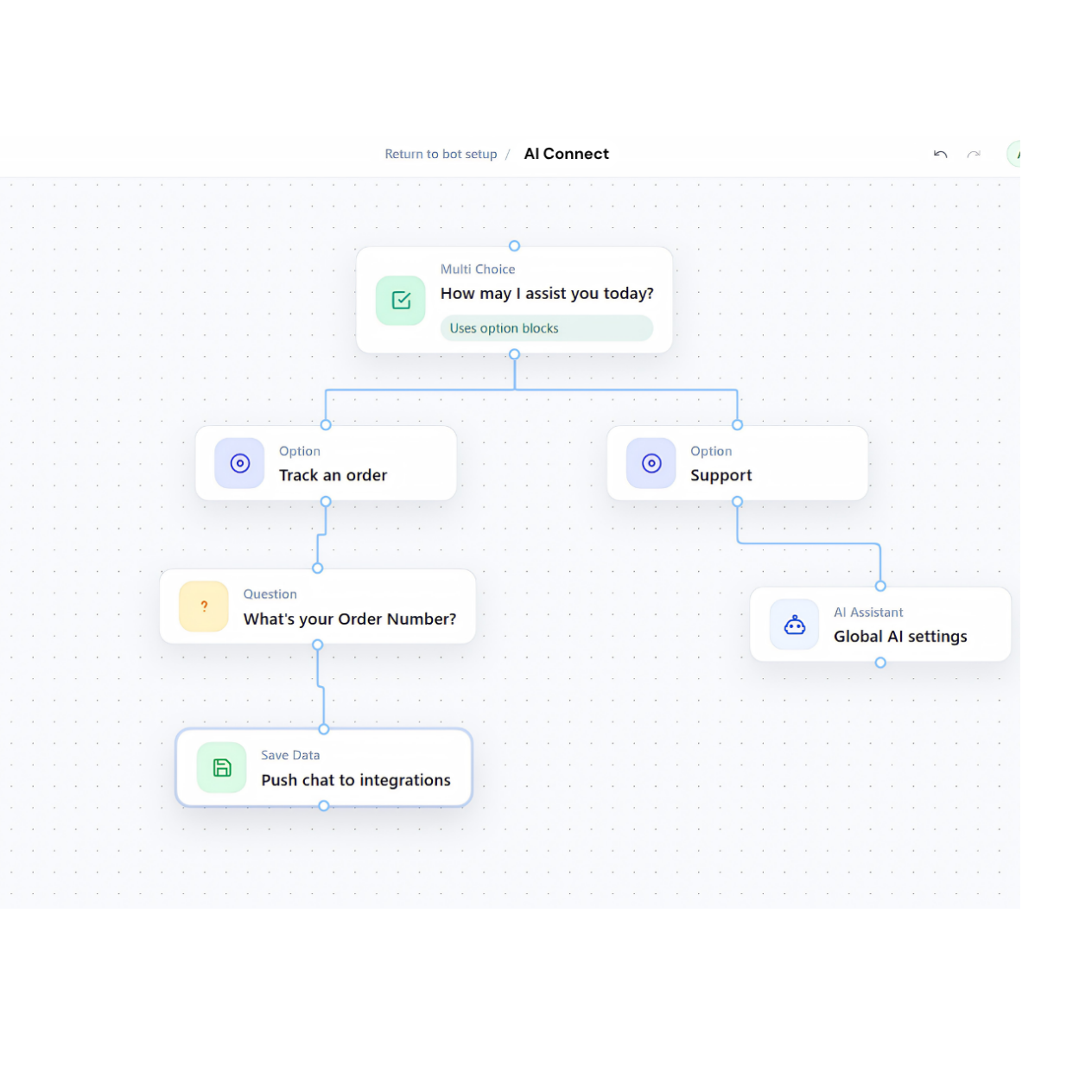Click the 'Question' block type label
The image size is (1092, 1092).
click(270, 594)
